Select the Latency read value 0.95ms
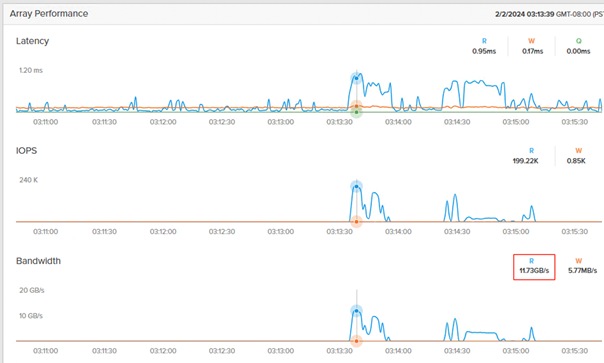 pyautogui.click(x=484, y=51)
